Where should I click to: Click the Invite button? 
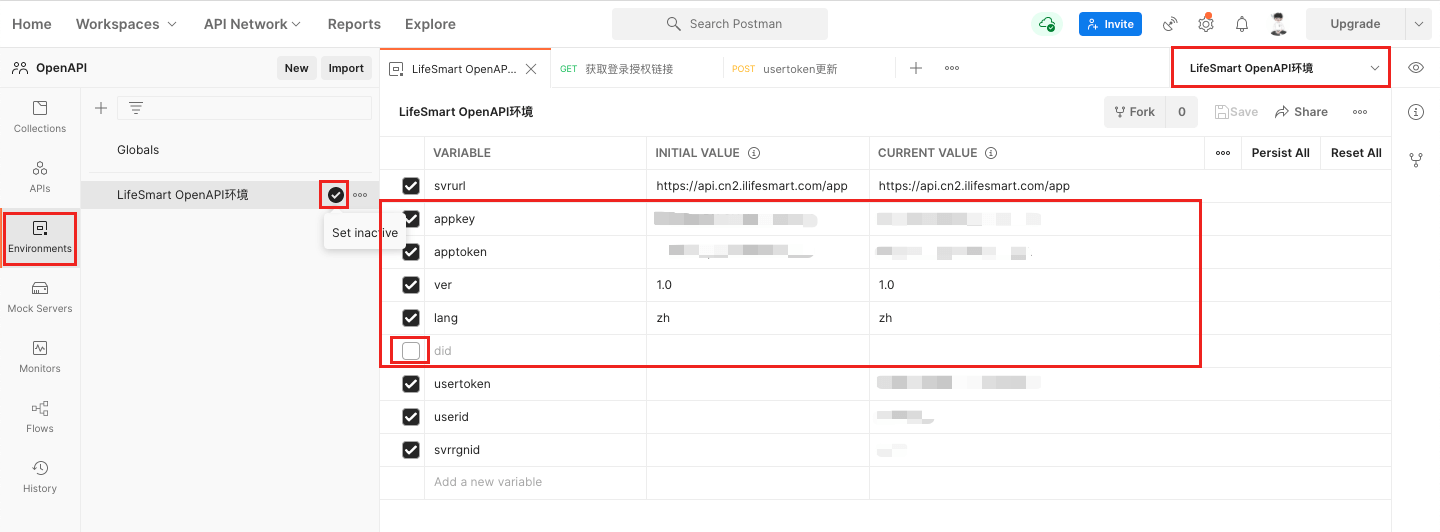[x=1110, y=24]
